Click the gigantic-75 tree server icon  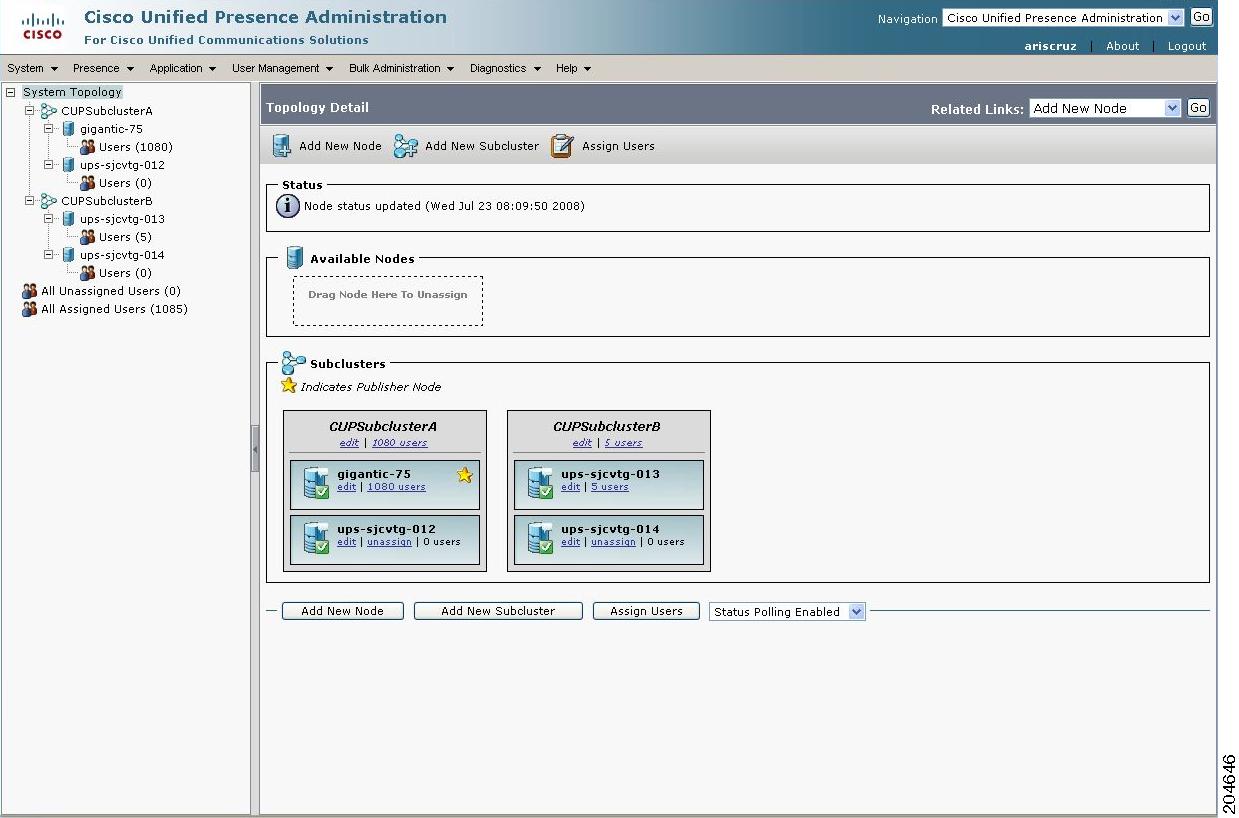pos(69,129)
